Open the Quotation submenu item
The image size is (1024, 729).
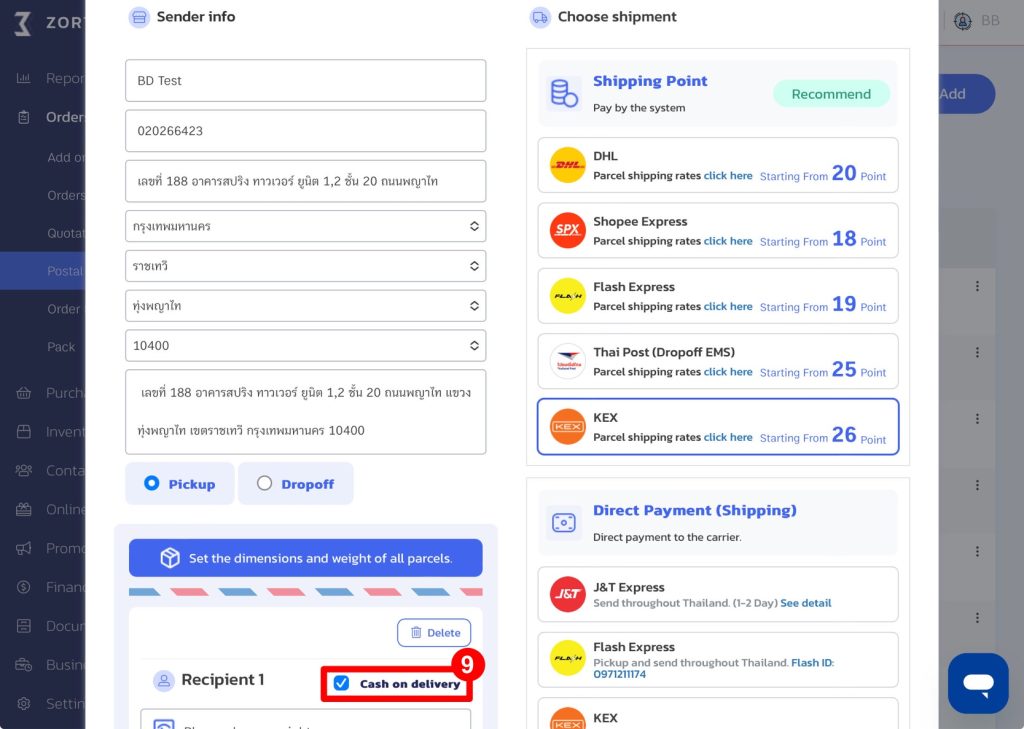(x=65, y=233)
